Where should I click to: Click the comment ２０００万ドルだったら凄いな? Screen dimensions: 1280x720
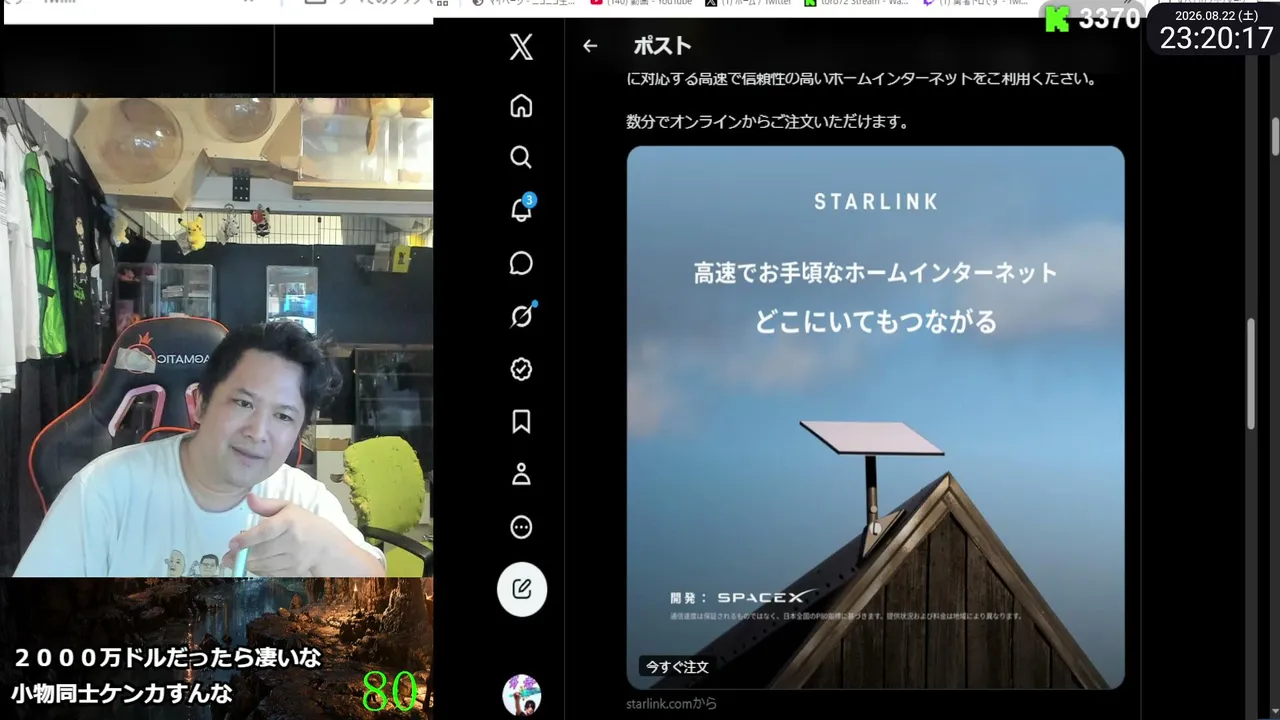click(167, 658)
